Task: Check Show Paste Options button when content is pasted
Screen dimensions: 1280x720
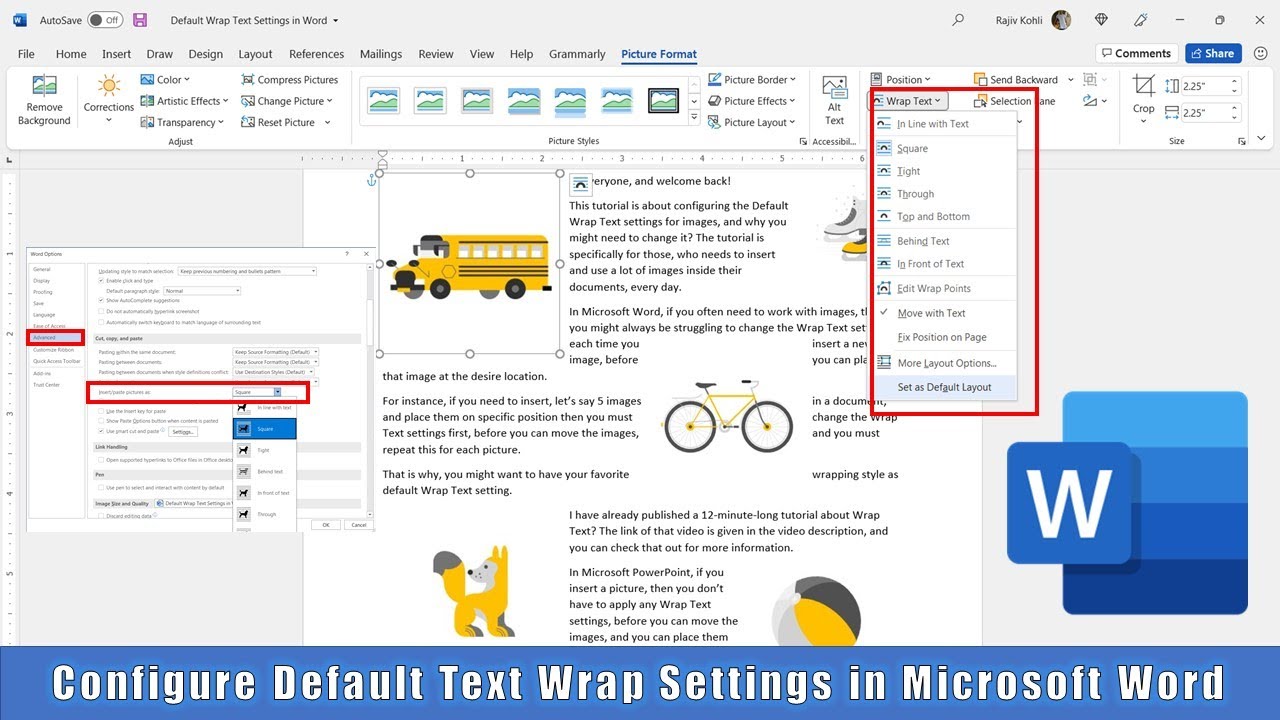Action: coord(101,421)
